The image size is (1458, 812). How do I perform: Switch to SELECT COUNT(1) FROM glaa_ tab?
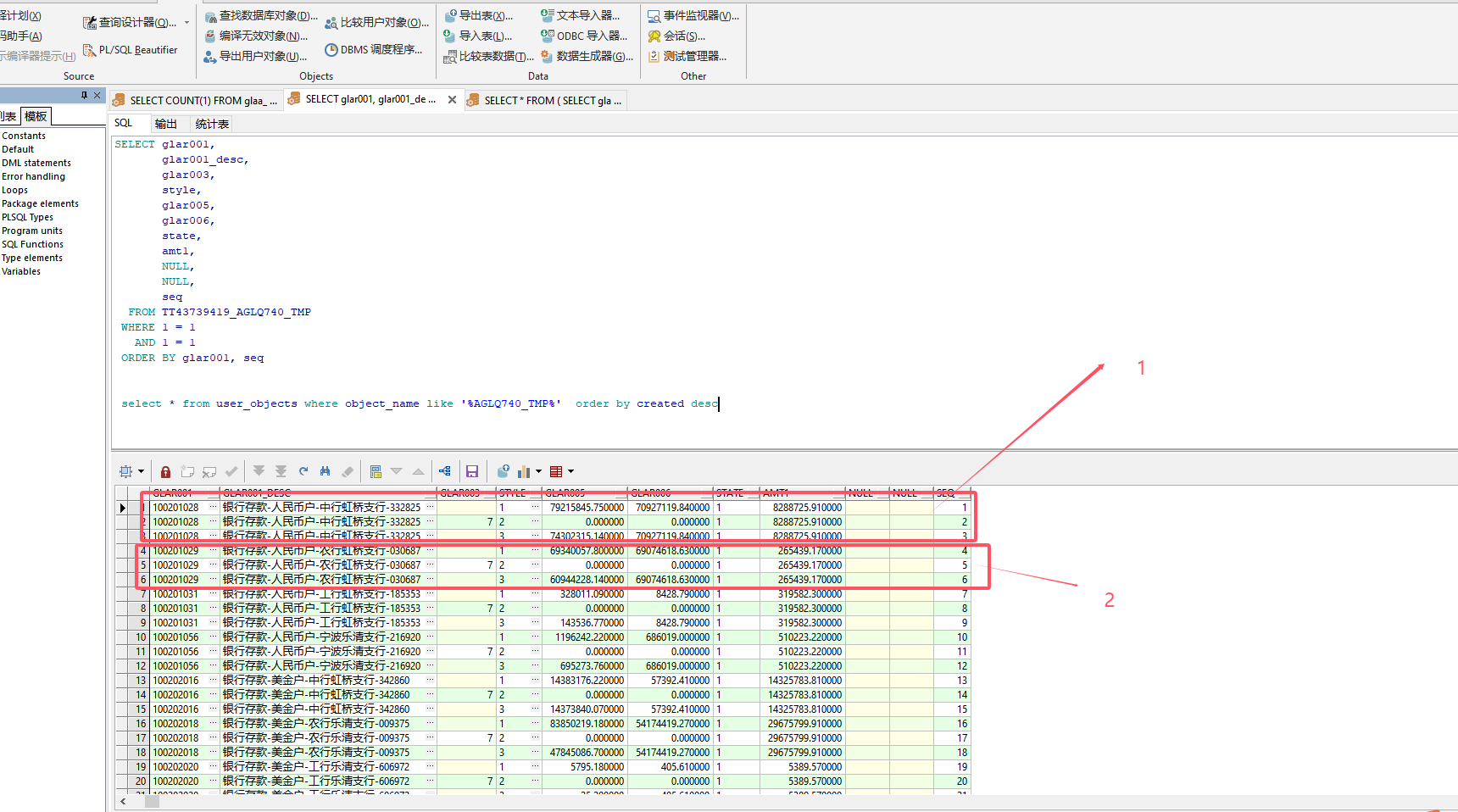tap(195, 100)
